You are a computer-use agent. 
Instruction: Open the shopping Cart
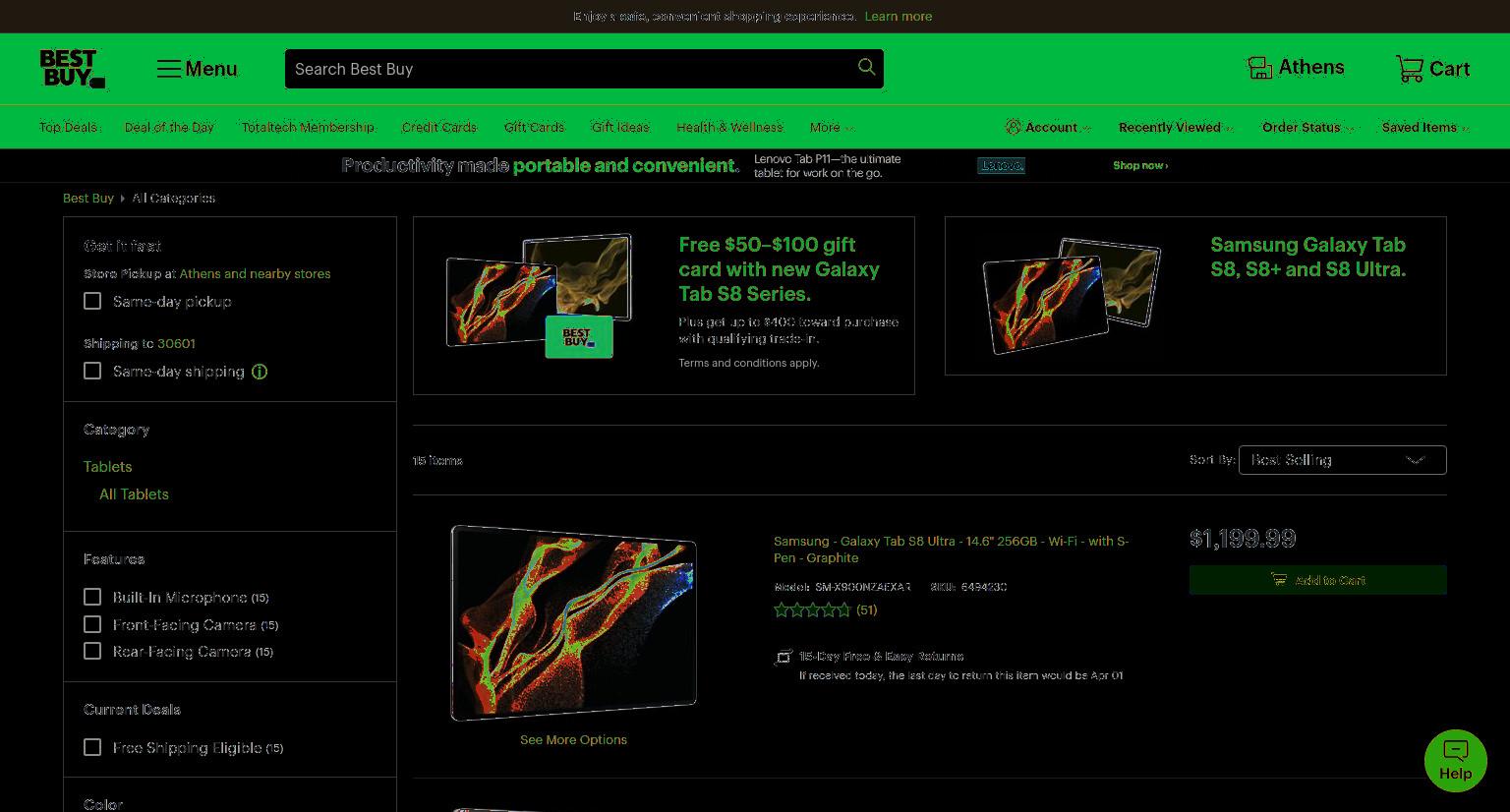point(1432,69)
